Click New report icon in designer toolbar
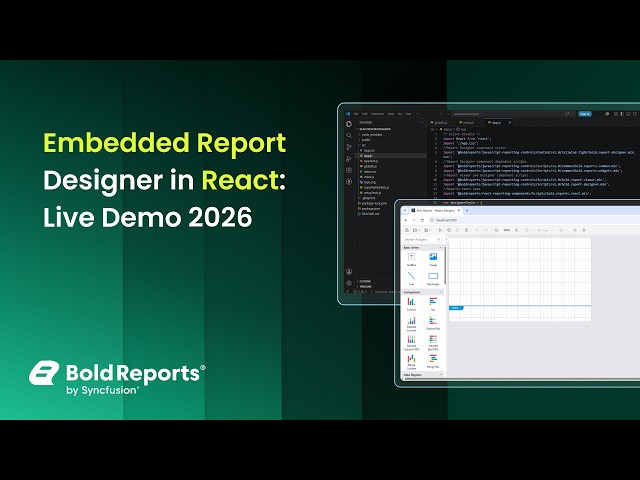This screenshot has height=480, width=640. 407,230
